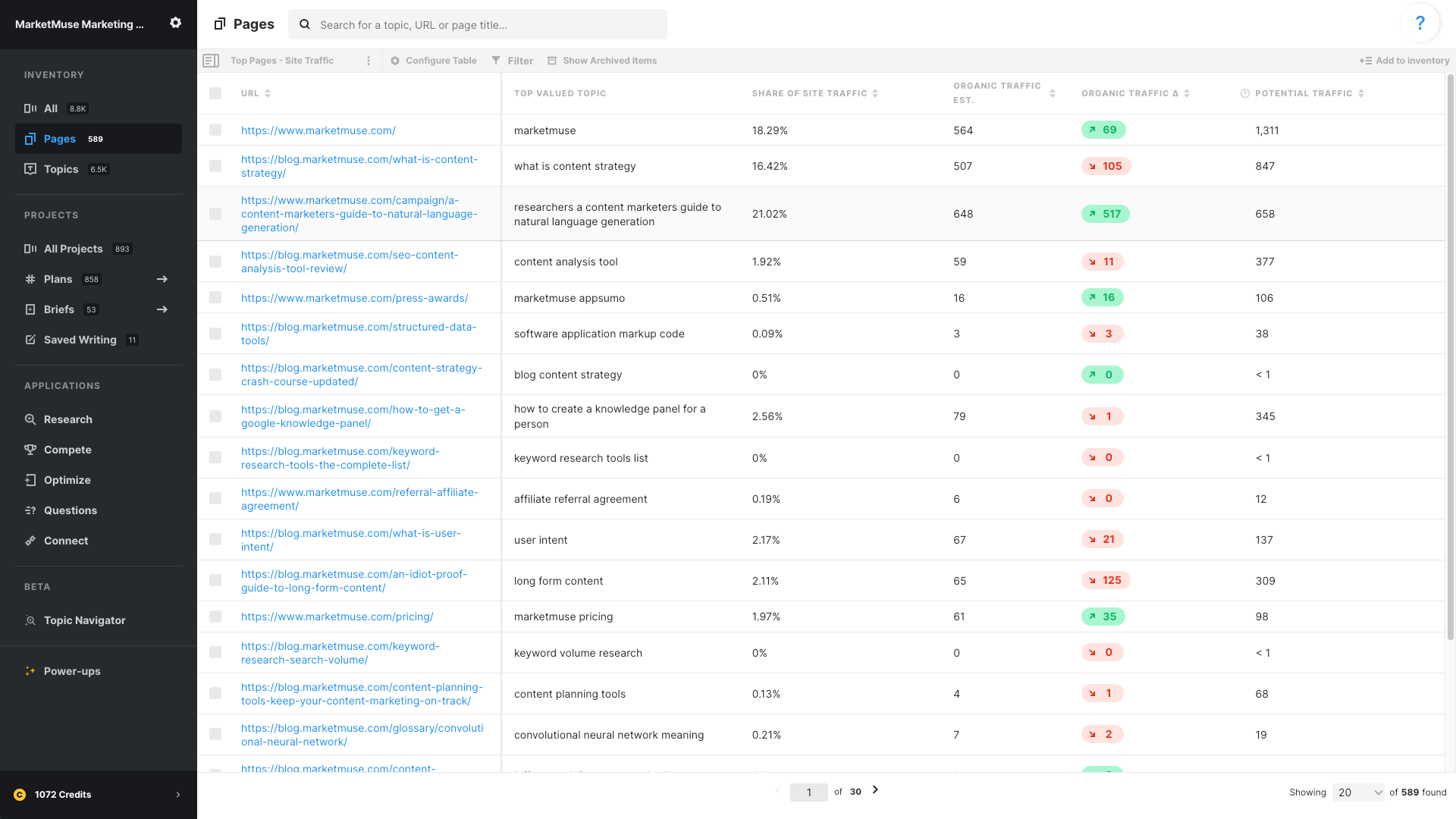The image size is (1456, 819).
Task: Click the Saved Writing pencil icon
Action: [x=30, y=340]
